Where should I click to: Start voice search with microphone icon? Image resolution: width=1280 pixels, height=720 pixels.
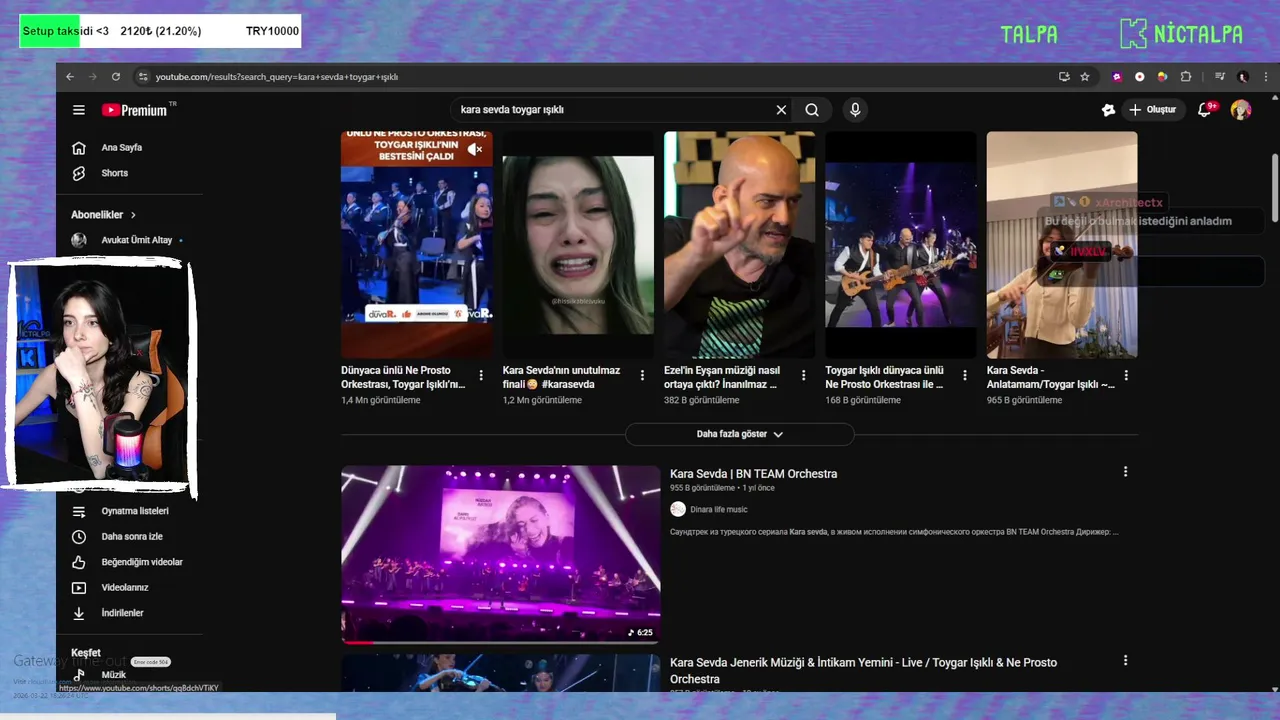[854, 110]
